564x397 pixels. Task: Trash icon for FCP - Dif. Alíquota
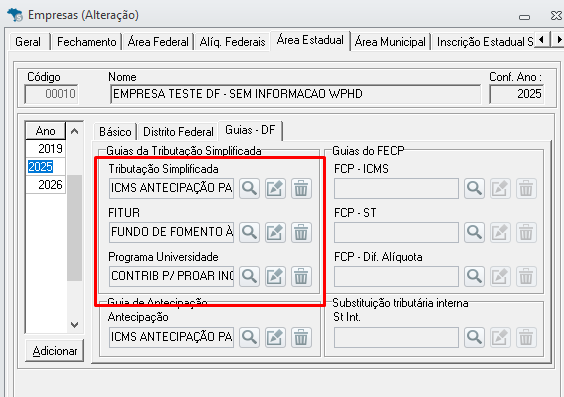pyautogui.click(x=526, y=277)
